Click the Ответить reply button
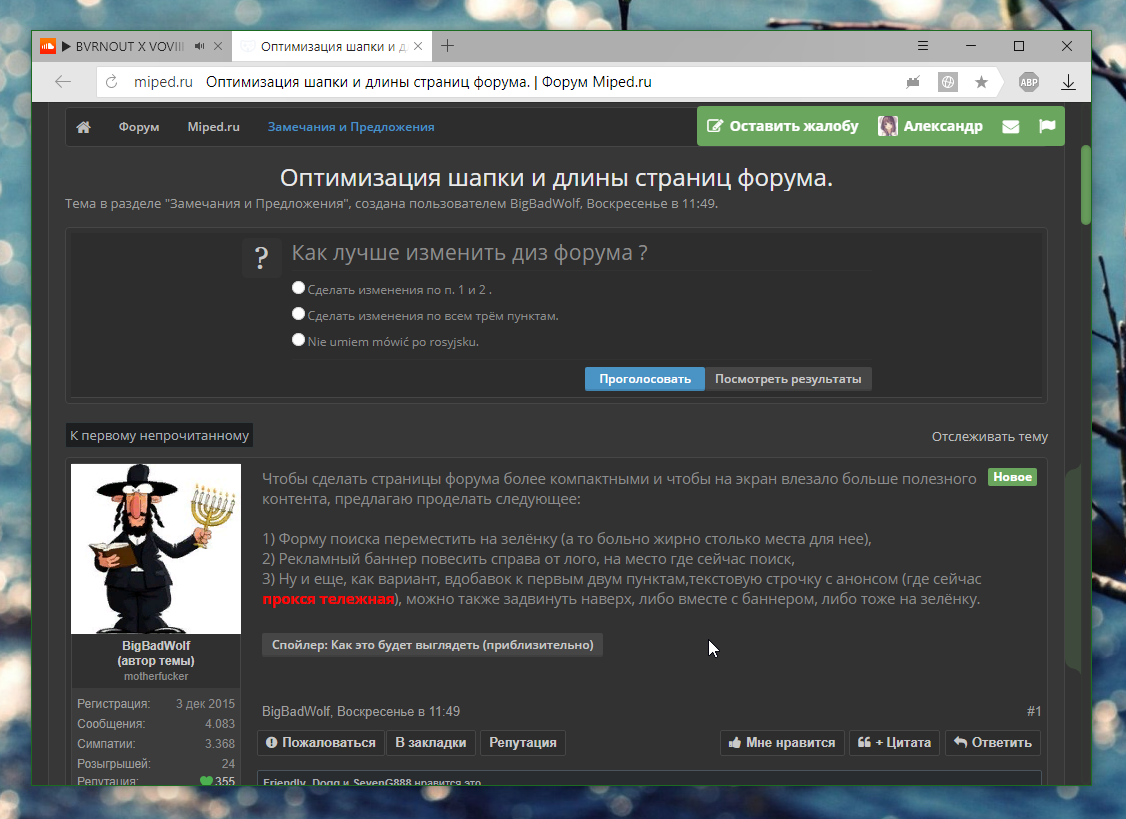Screen dimensions: 1126x819 993,742
